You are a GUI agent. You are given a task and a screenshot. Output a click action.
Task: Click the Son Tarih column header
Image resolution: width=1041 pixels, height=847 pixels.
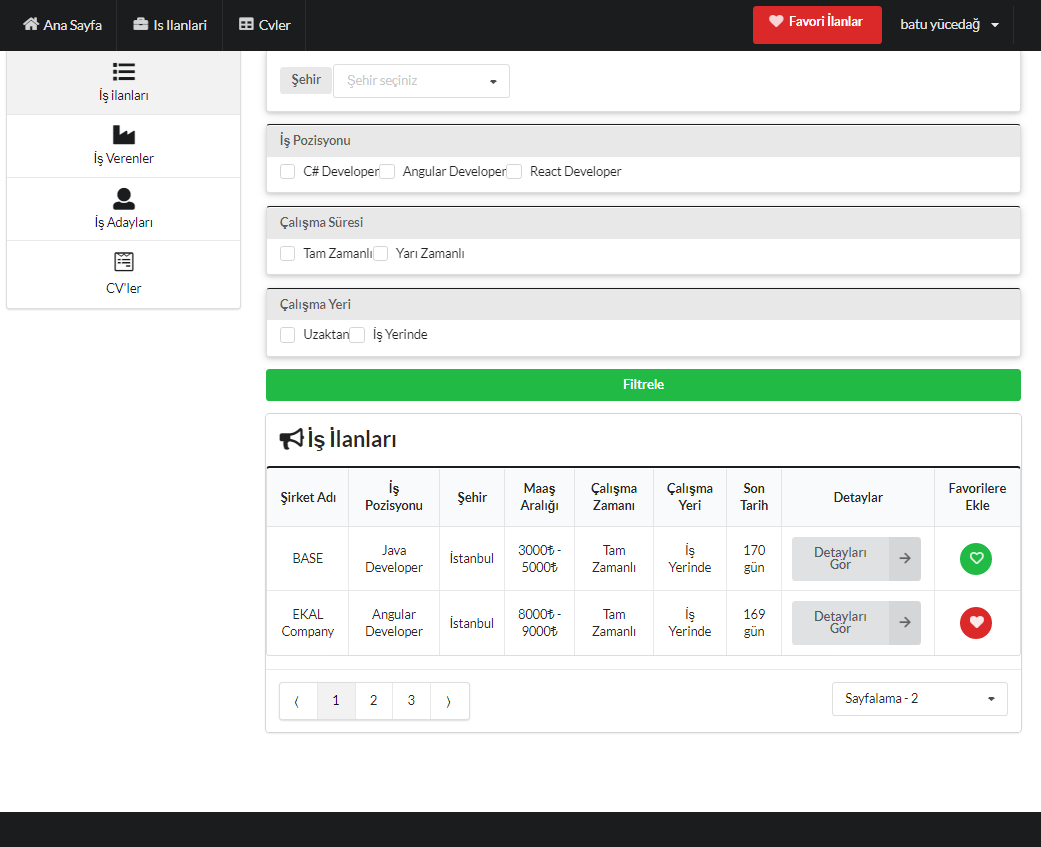pyautogui.click(x=754, y=497)
